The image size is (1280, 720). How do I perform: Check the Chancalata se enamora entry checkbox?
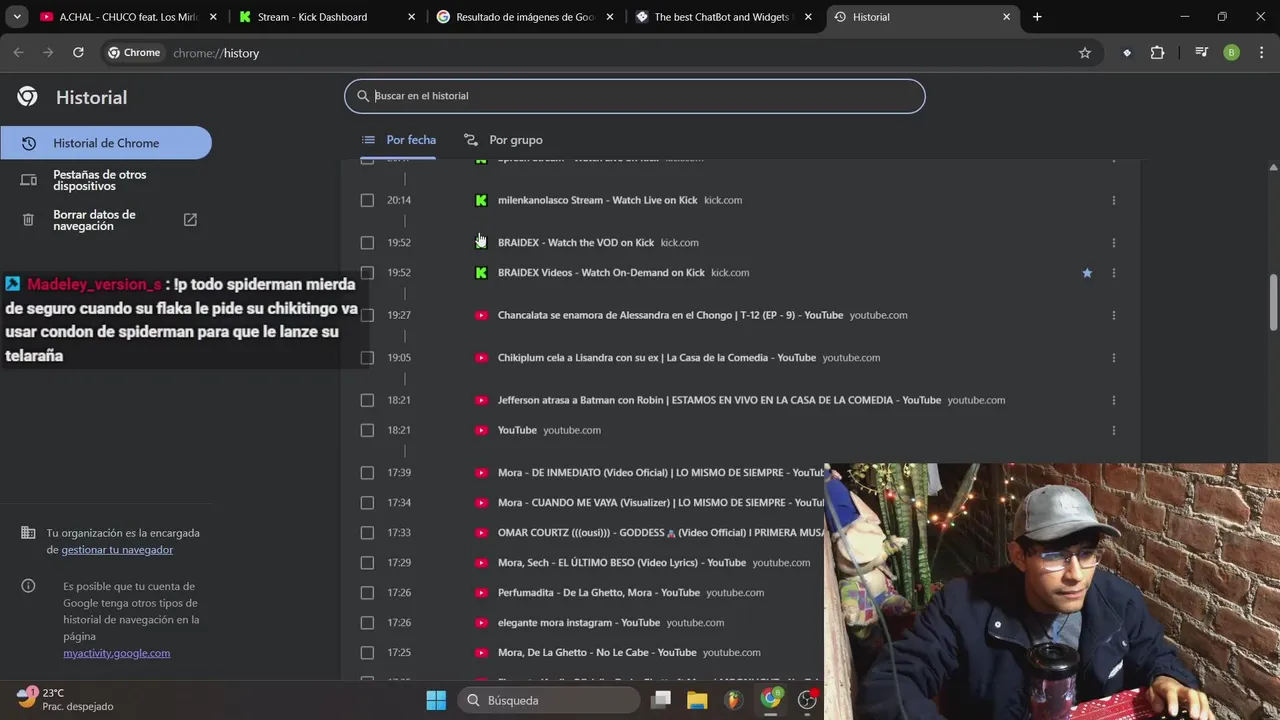pyautogui.click(x=367, y=315)
